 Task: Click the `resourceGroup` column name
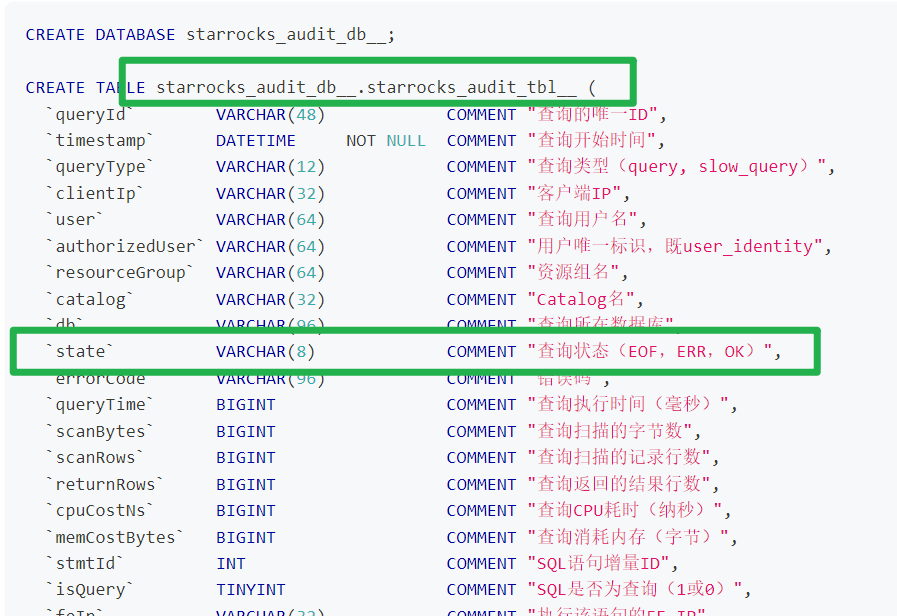pos(120,272)
